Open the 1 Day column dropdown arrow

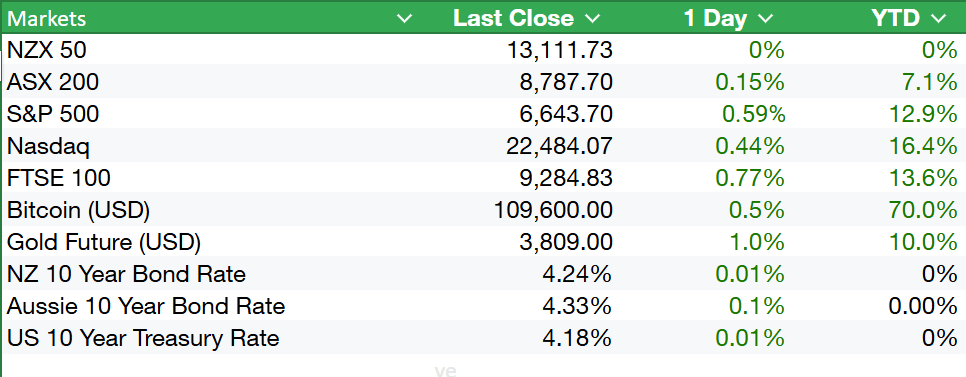[765, 18]
